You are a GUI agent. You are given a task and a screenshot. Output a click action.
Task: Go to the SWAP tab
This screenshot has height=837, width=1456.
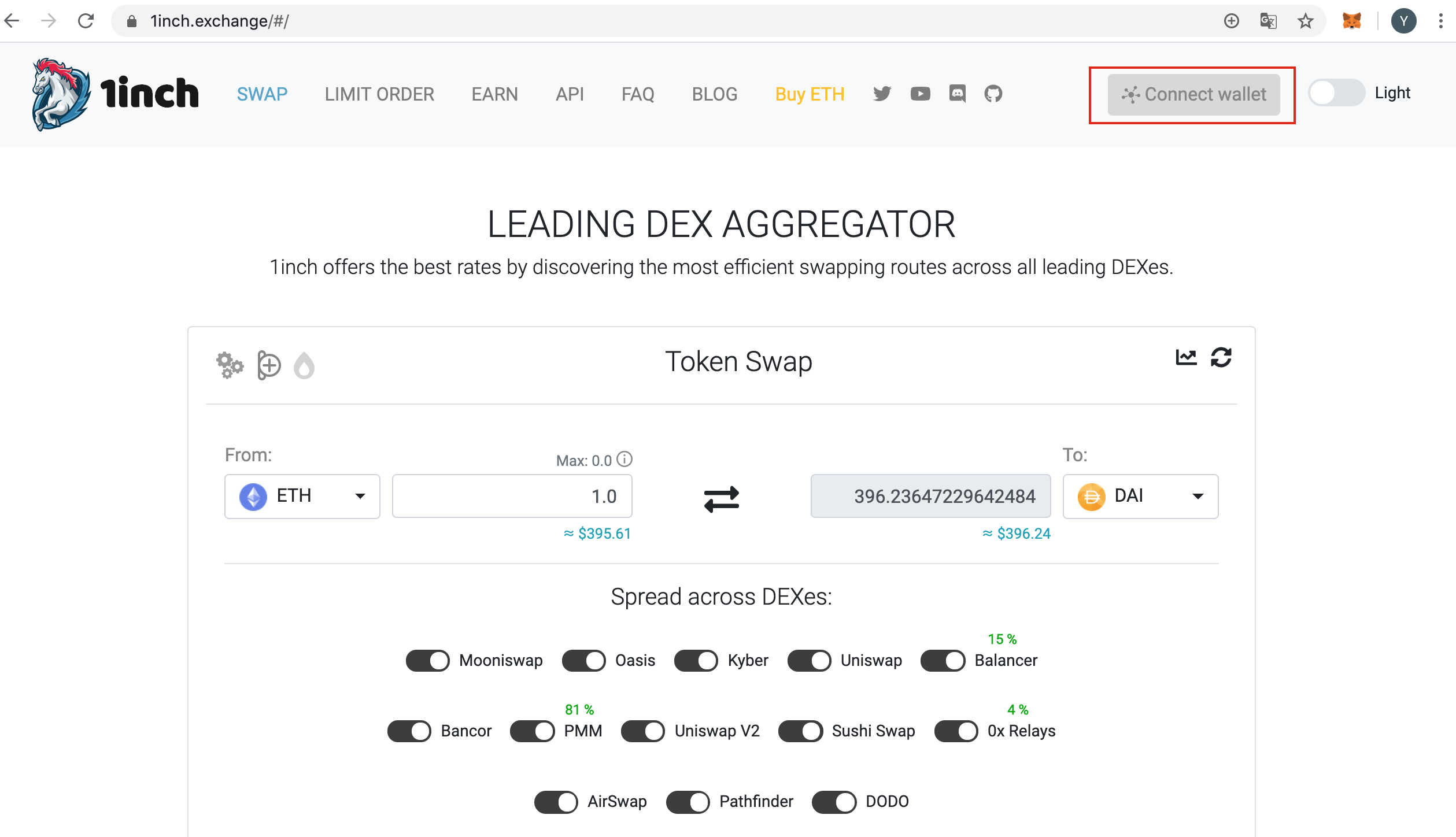pyautogui.click(x=263, y=94)
